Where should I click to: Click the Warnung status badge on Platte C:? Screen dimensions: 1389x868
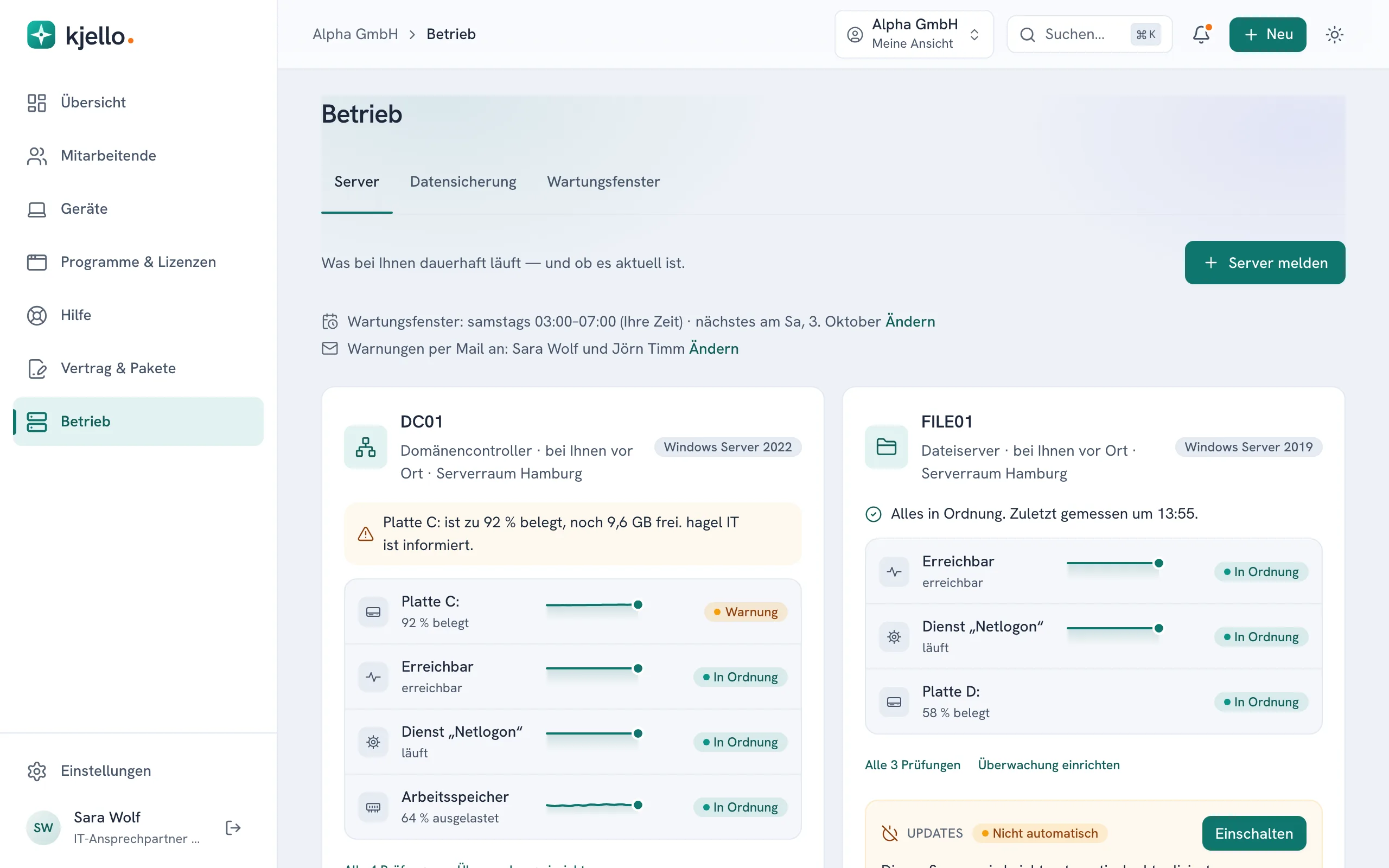746,612
